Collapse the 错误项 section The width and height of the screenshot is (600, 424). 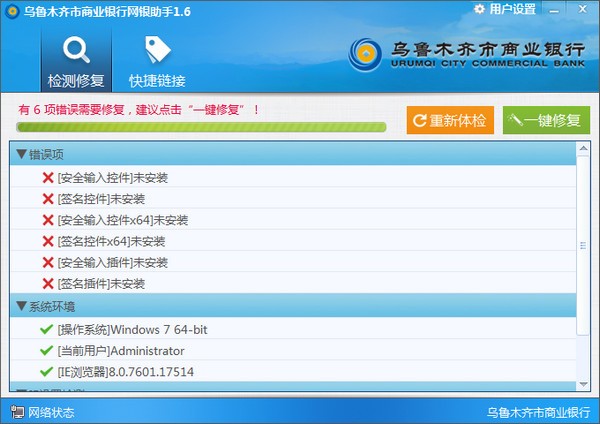pyautogui.click(x=21, y=154)
